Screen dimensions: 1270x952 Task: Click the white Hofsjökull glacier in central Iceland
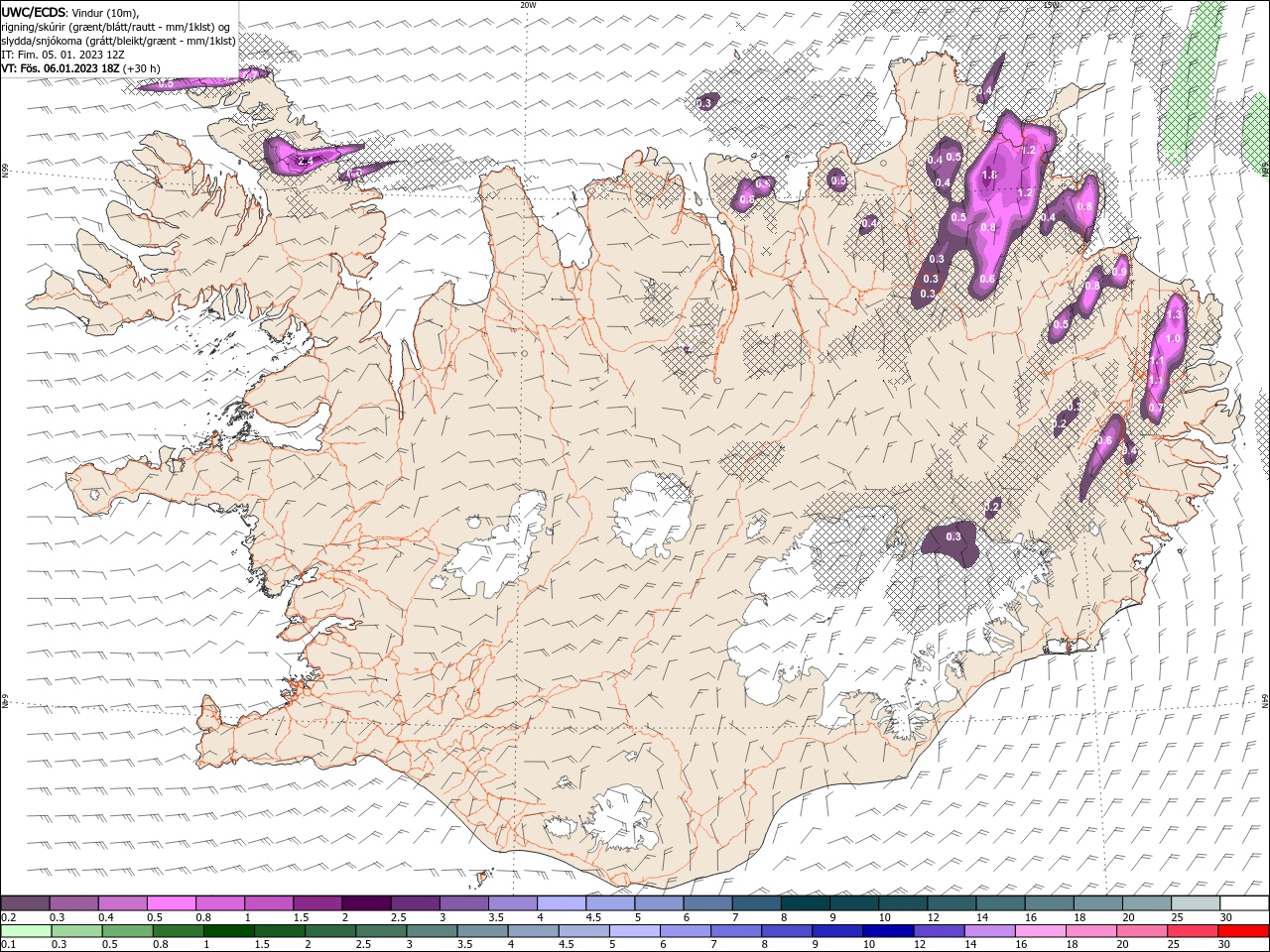[653, 516]
